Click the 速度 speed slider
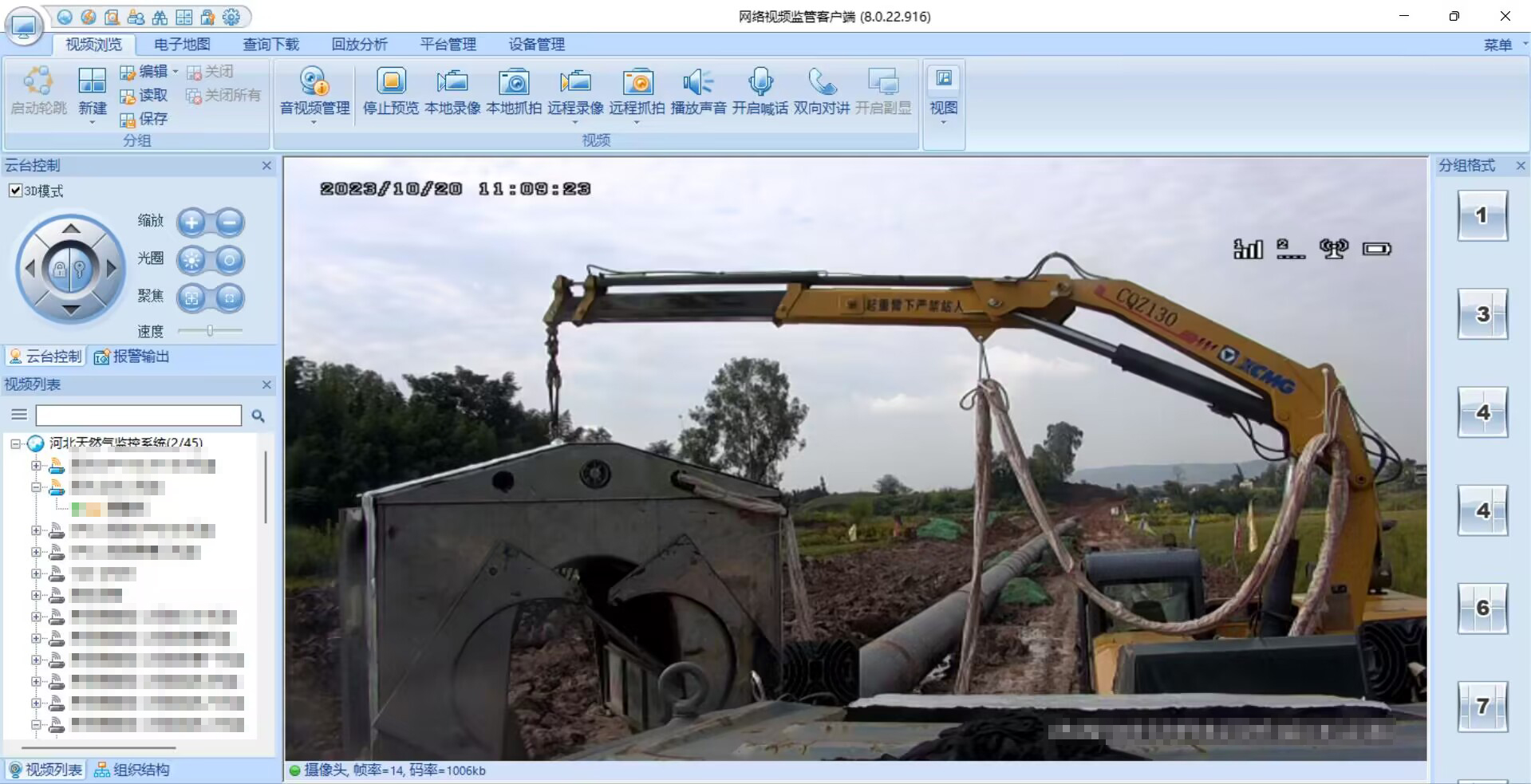This screenshot has height=784, width=1531. click(x=210, y=330)
